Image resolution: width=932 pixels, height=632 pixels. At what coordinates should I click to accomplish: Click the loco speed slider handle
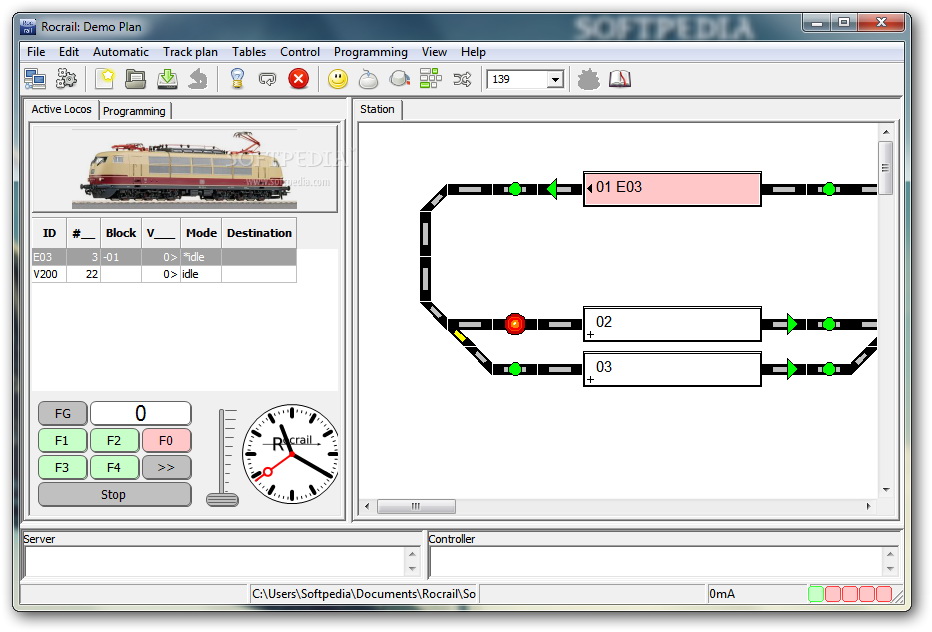(222, 498)
